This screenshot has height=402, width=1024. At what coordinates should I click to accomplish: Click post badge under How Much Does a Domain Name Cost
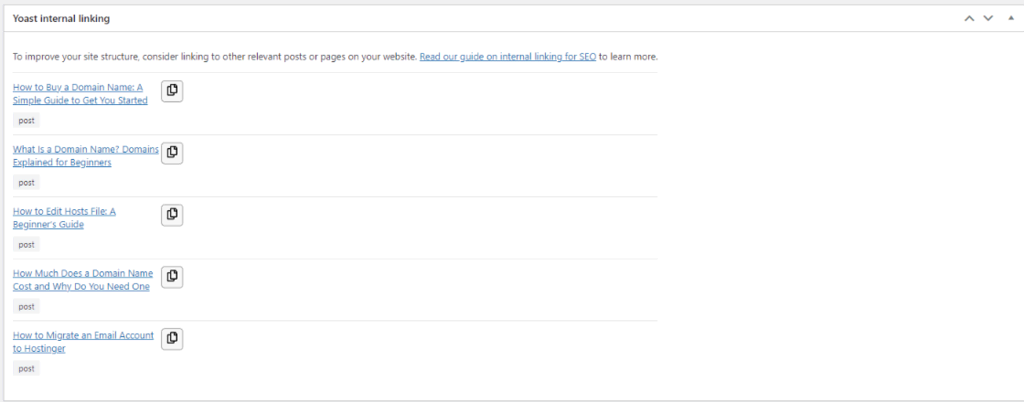[x=26, y=306]
